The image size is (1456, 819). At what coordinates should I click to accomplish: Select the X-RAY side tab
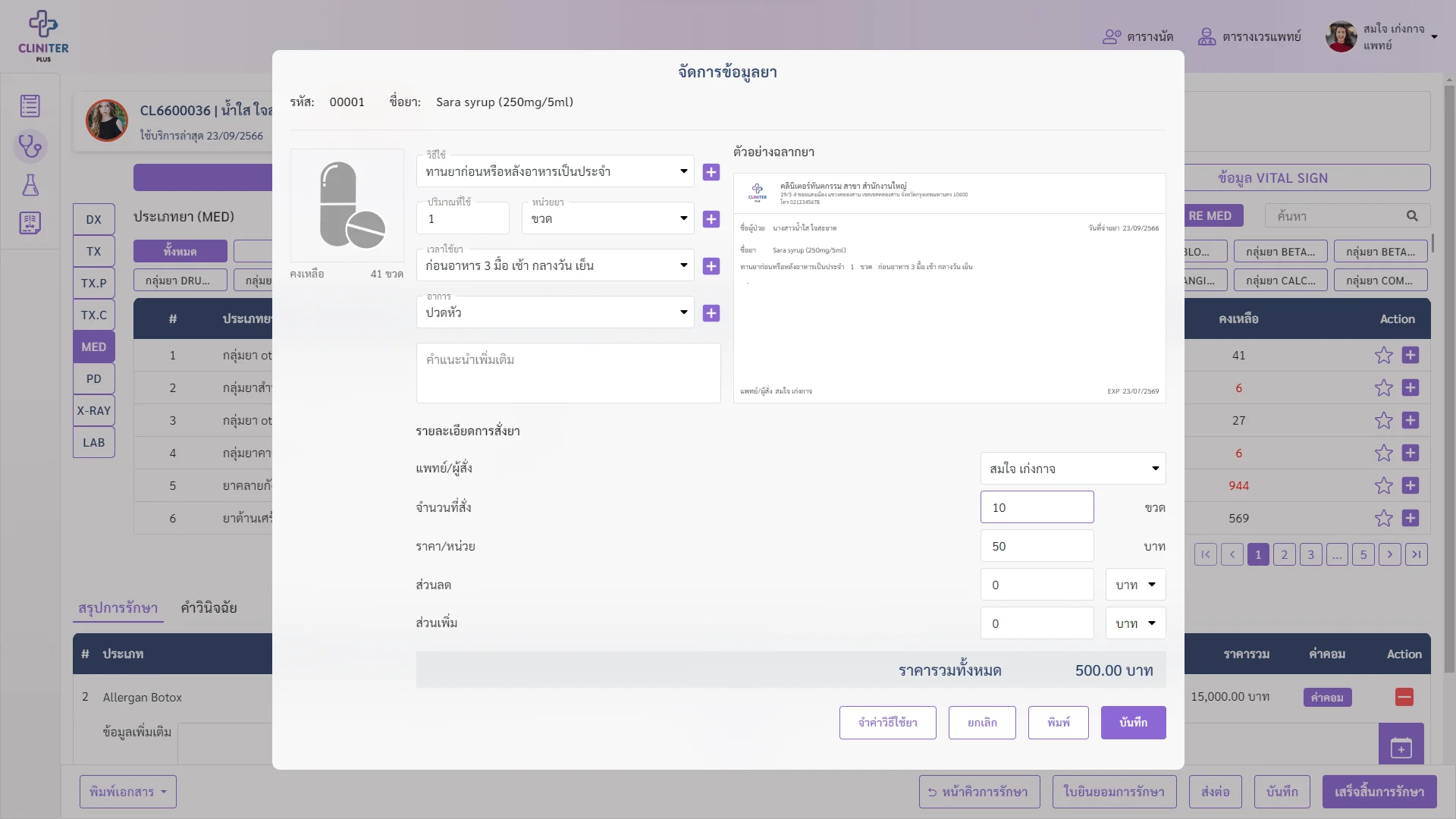point(94,410)
